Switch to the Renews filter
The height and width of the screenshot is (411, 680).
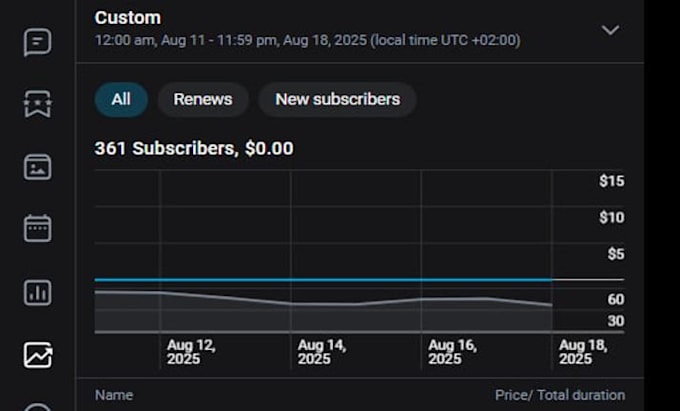click(x=203, y=99)
